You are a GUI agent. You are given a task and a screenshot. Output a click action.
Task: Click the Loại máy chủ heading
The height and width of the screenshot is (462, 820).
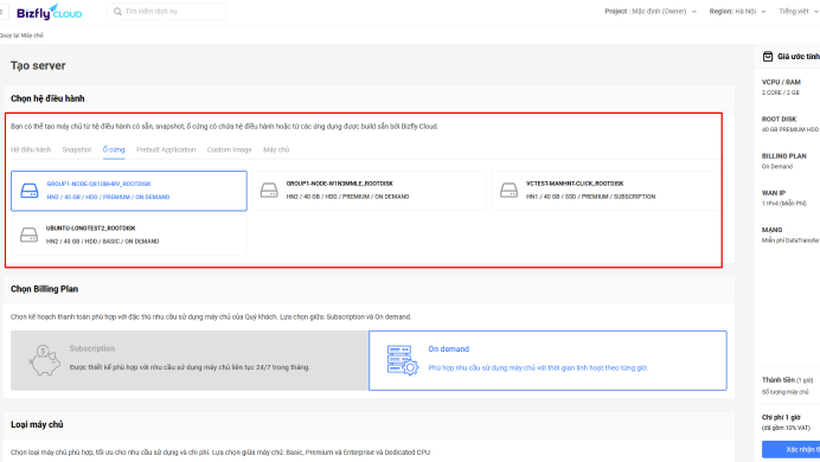tap(37, 424)
